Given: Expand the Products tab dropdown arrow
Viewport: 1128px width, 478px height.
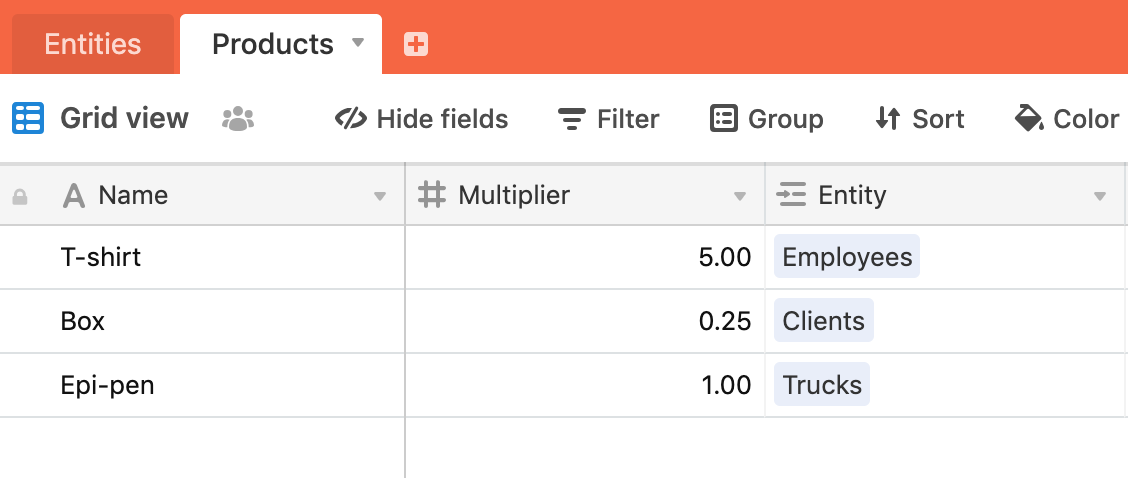Looking at the screenshot, I should (358, 42).
